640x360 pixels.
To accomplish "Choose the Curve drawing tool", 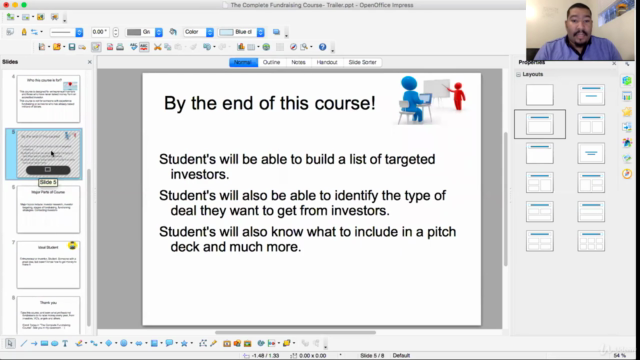I will click(x=79, y=343).
